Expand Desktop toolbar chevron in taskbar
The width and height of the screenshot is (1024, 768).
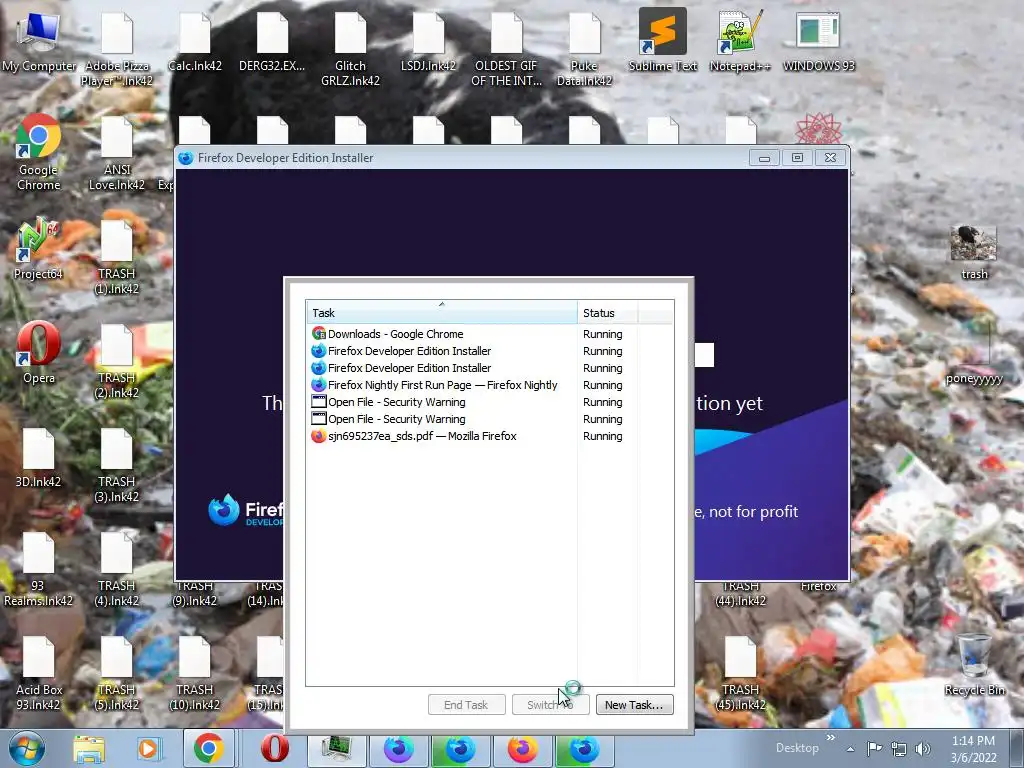(x=831, y=738)
